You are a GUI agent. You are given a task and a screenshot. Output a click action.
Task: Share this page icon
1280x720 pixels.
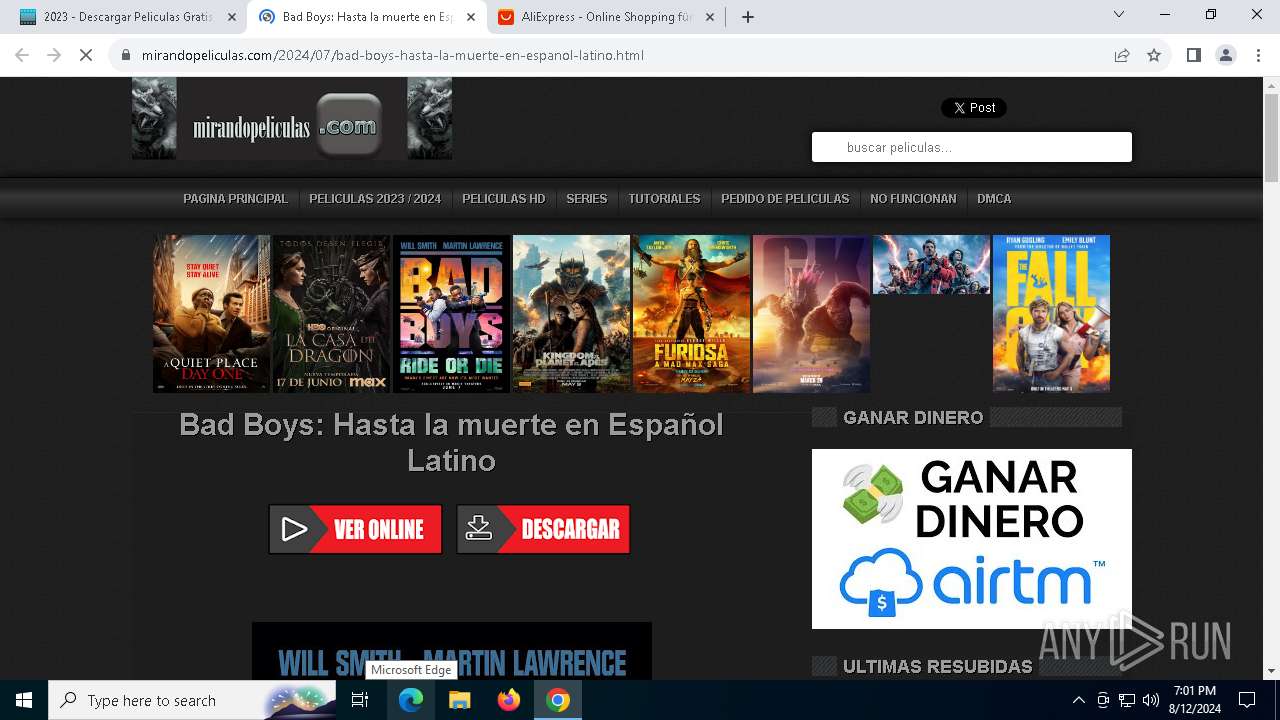tap(1122, 55)
